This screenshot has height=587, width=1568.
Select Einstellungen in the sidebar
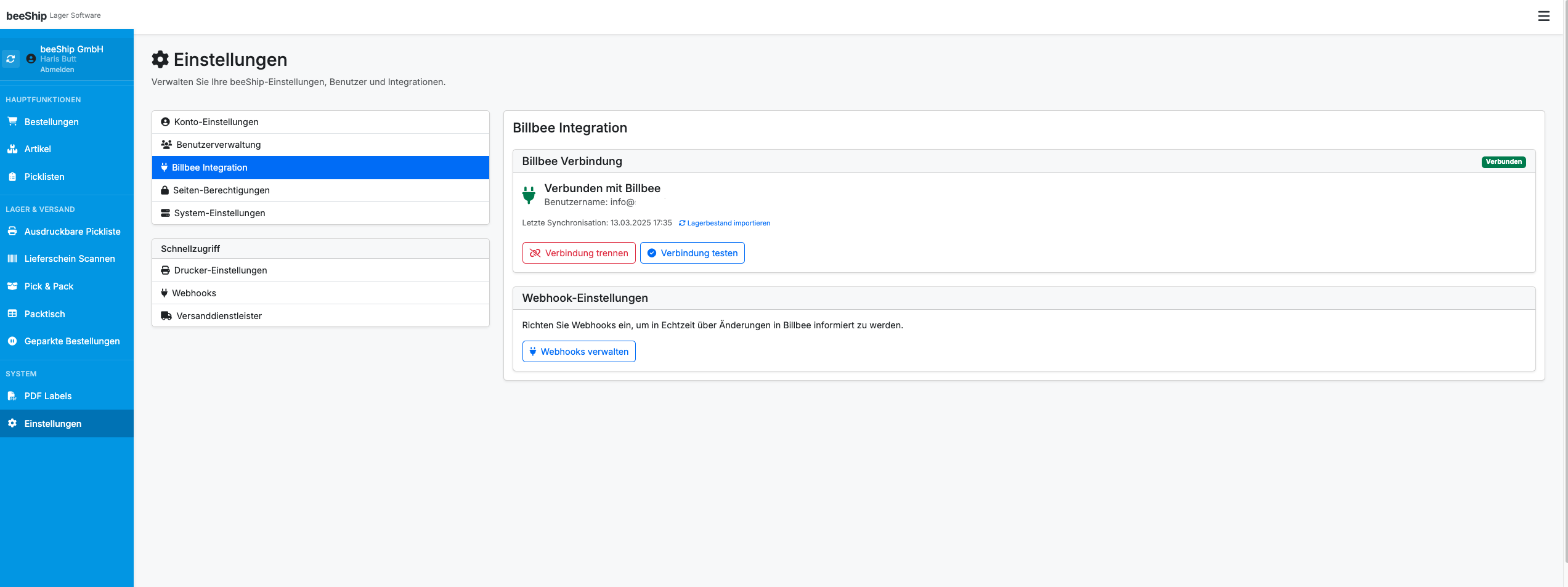(x=67, y=424)
